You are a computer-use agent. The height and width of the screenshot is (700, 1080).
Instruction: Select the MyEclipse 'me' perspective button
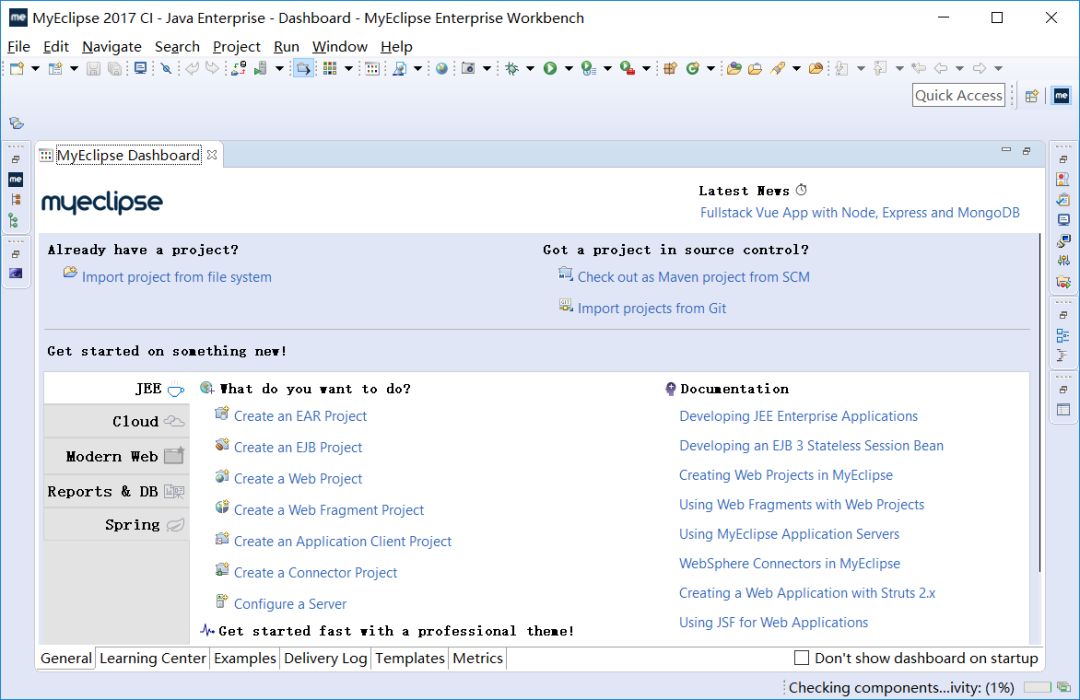pyautogui.click(x=1061, y=96)
